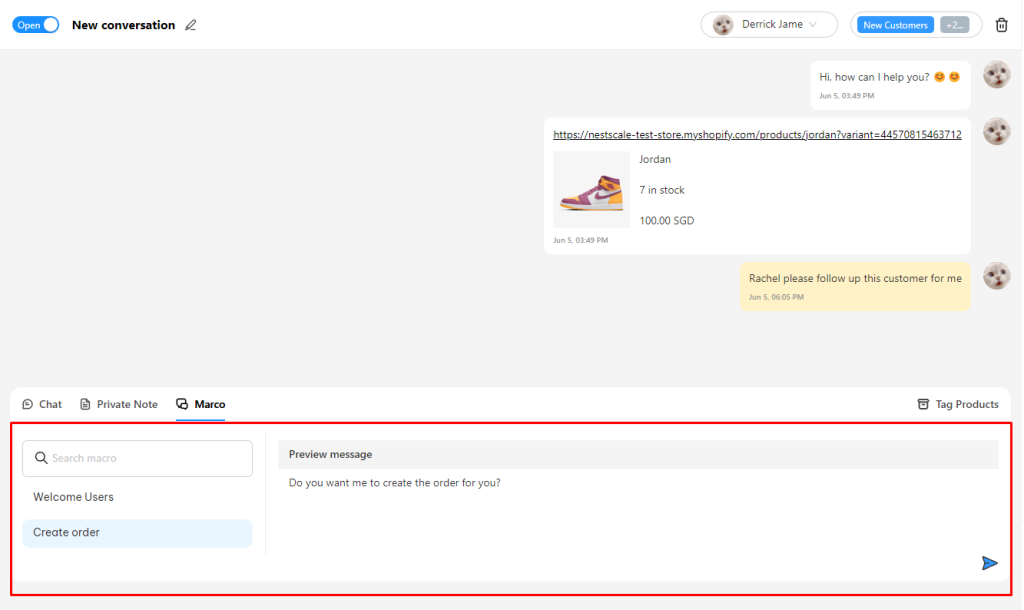Click the '100.00 SGD' price text
Screen dimensions: 1024x610
click(666, 221)
